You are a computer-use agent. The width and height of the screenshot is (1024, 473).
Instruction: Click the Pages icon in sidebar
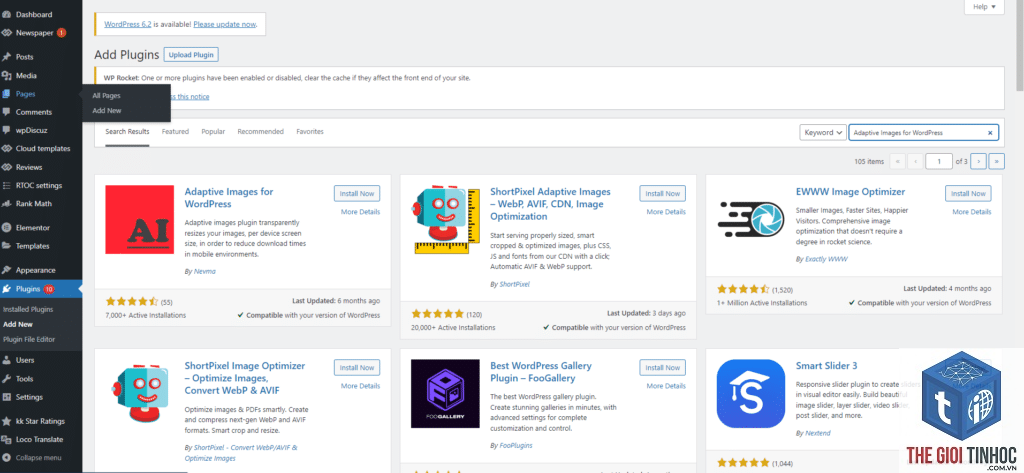7,93
